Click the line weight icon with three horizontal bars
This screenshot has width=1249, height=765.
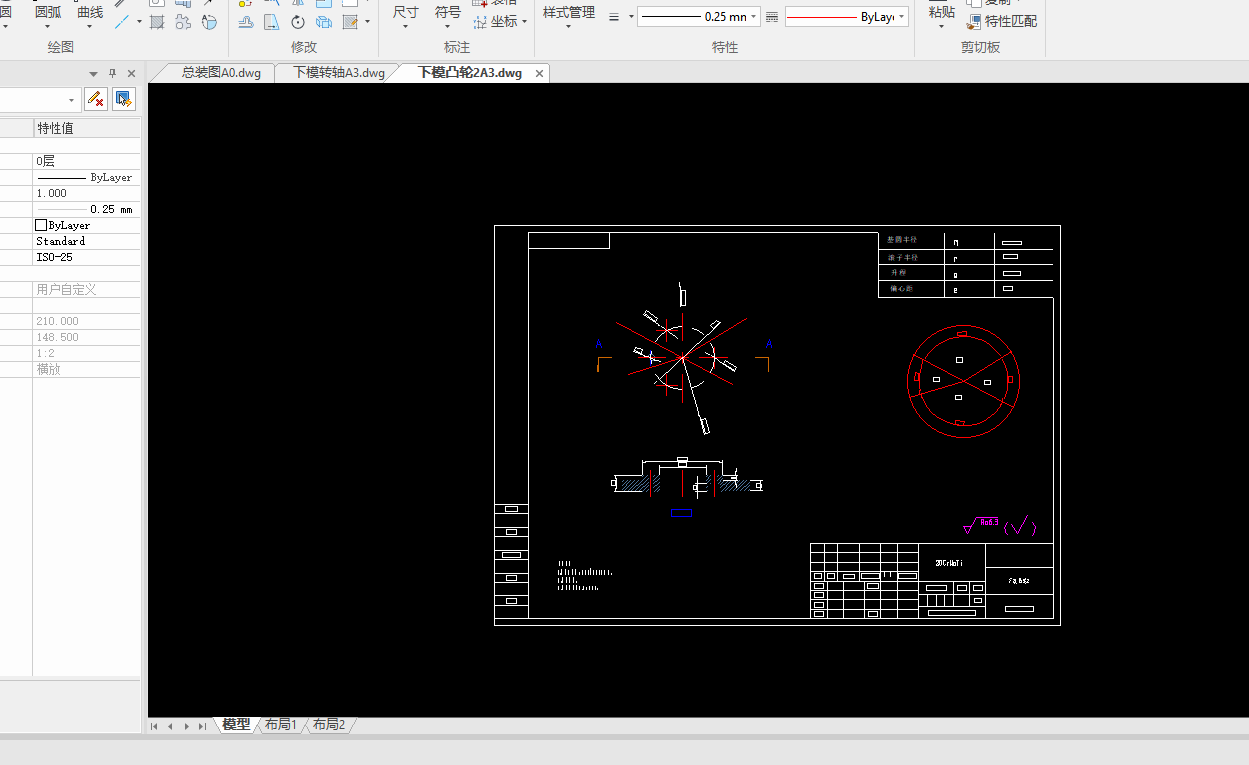[x=615, y=17]
